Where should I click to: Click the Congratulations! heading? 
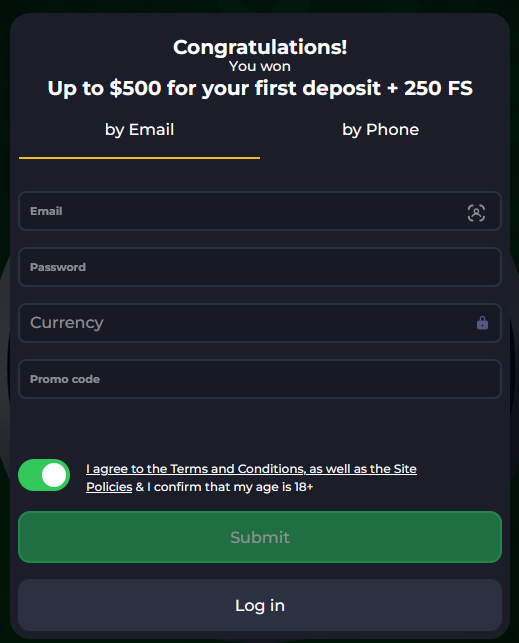[x=260, y=47]
